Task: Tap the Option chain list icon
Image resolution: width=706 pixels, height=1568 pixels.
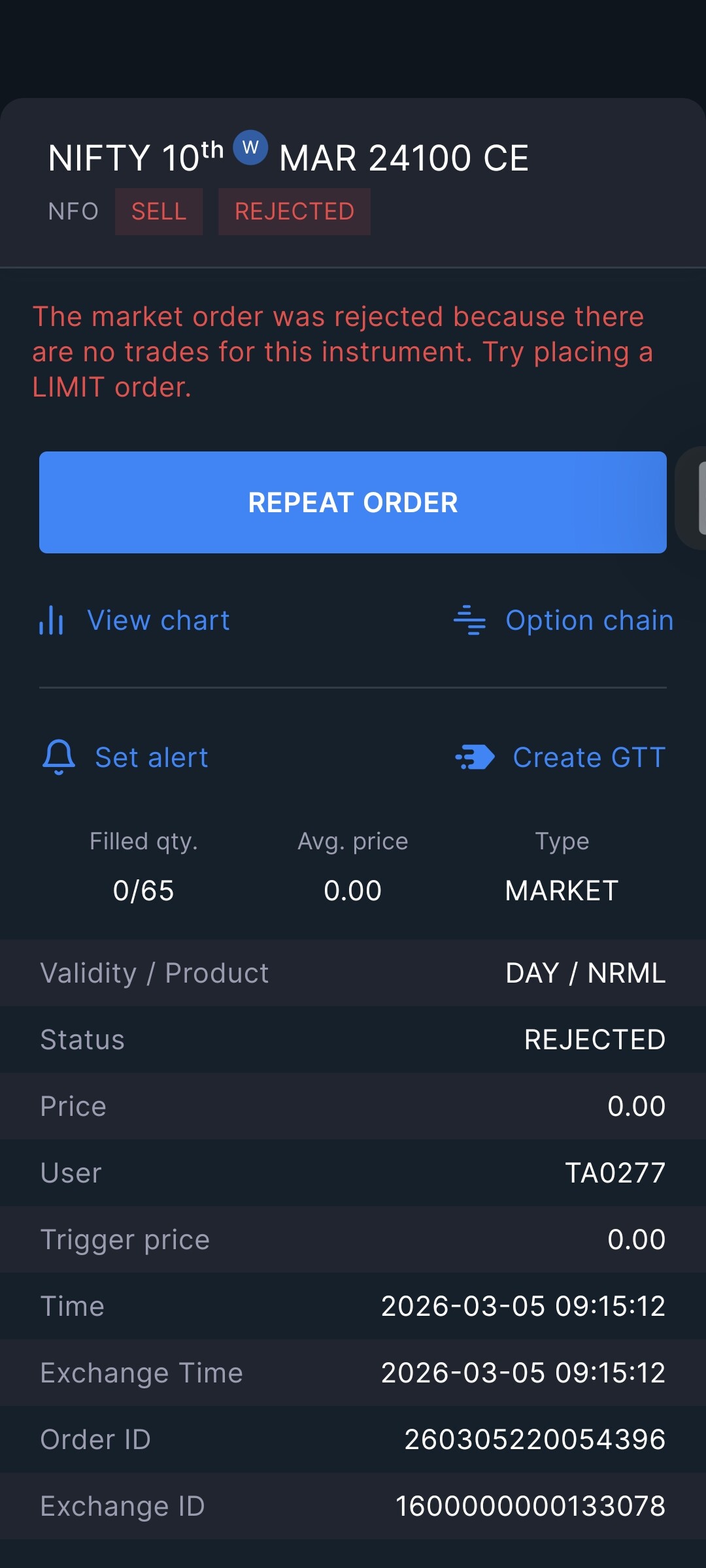Action: [469, 620]
